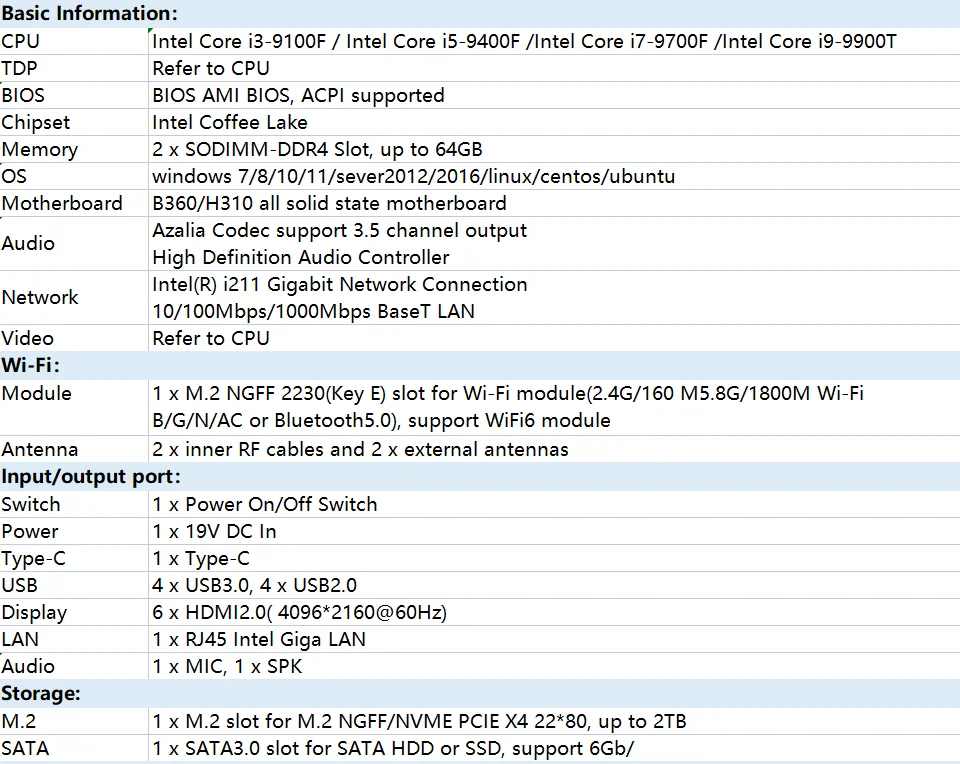The height and width of the screenshot is (764, 960).
Task: Select 'Azalia Codec support 3.5 channel output' line
Action: click(340, 231)
